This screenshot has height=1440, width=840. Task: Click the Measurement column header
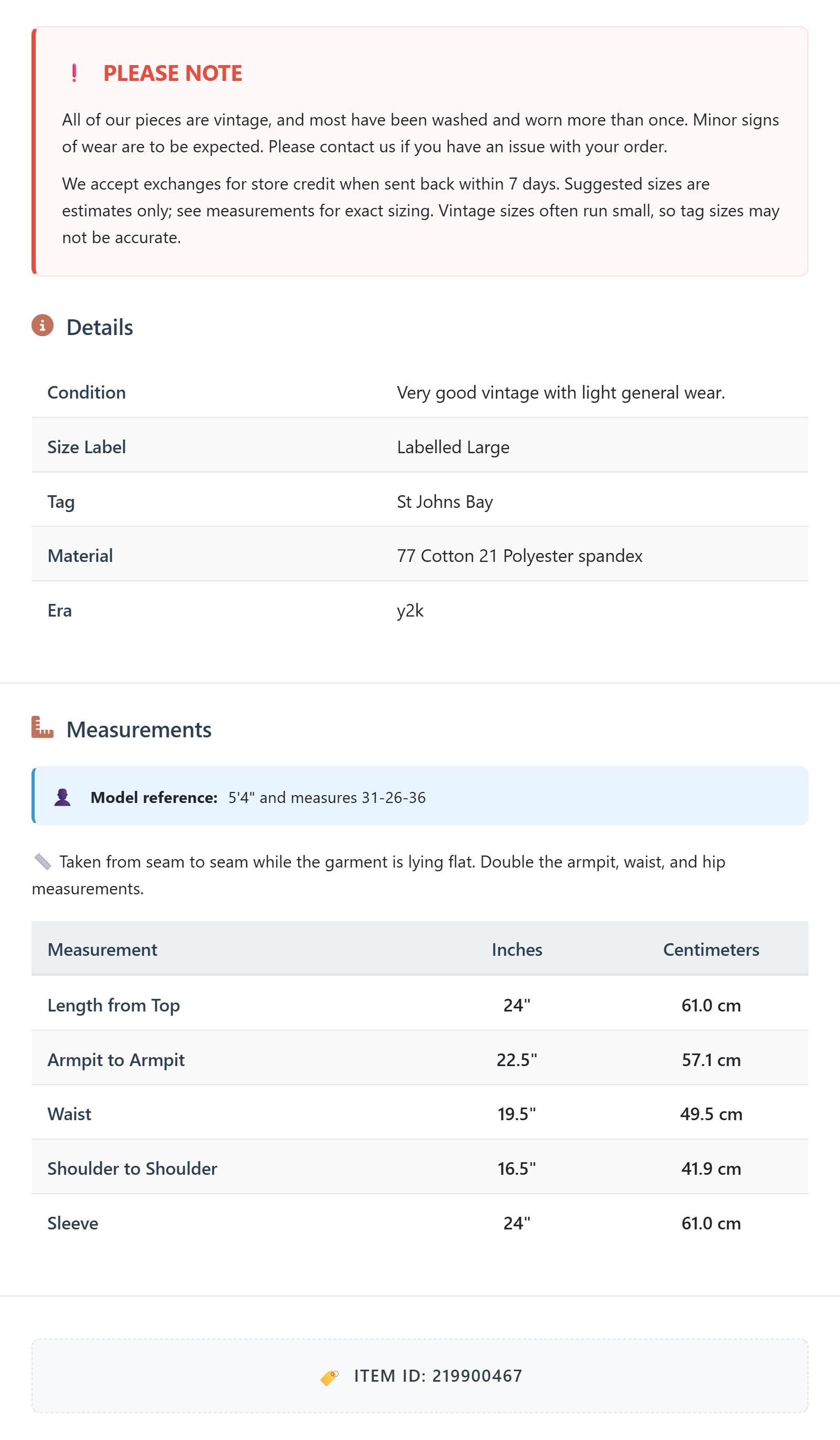pyautogui.click(x=102, y=949)
